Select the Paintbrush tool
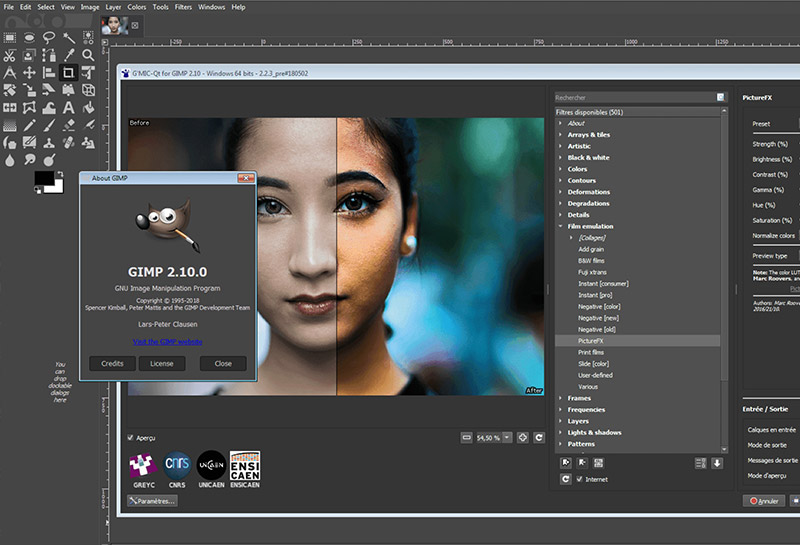 (x=49, y=125)
